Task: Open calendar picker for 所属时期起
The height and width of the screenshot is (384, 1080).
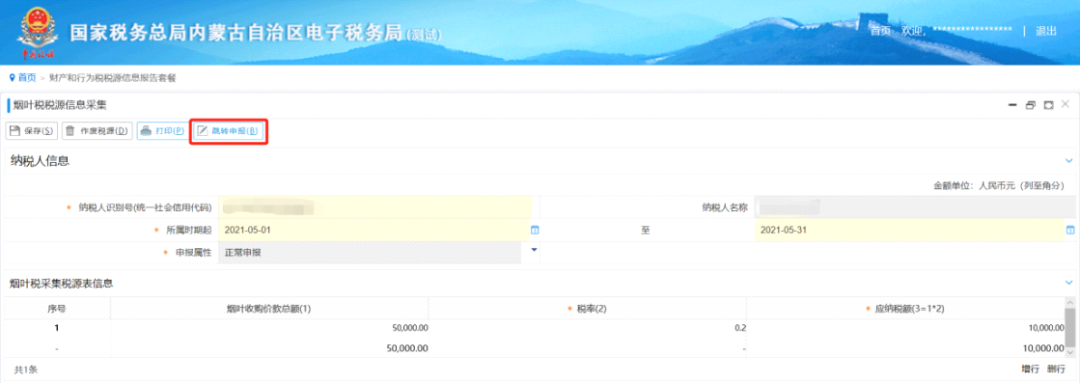Action: coord(534,230)
